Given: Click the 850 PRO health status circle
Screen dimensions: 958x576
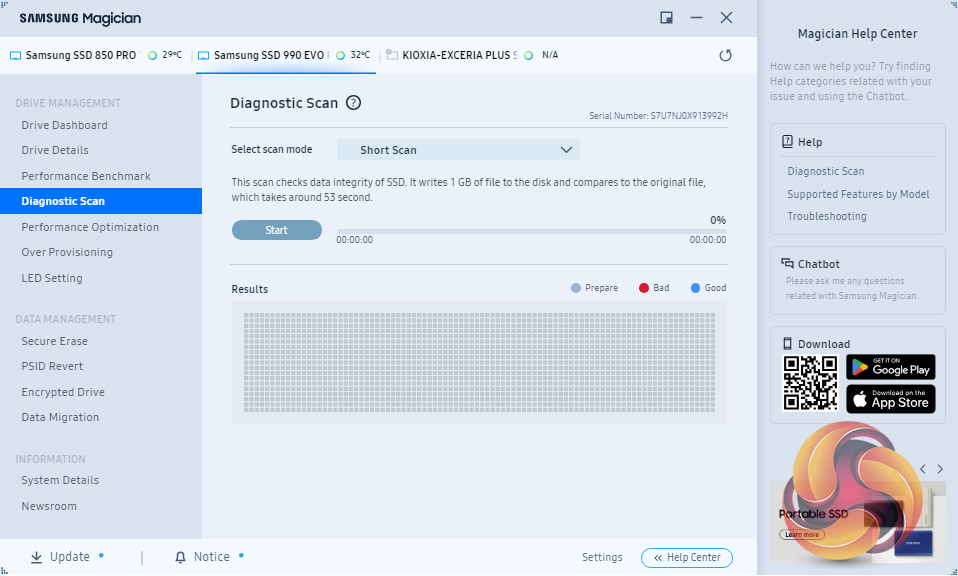Looking at the screenshot, I should pyautogui.click(x=153, y=56).
